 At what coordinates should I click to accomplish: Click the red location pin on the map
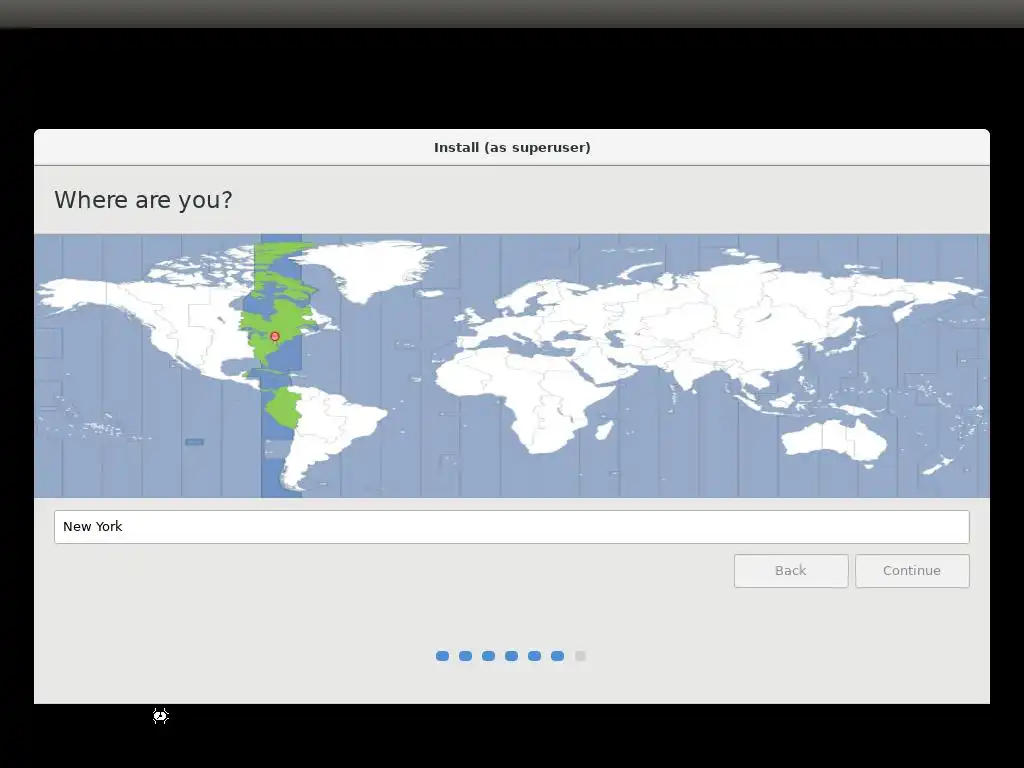coord(275,337)
